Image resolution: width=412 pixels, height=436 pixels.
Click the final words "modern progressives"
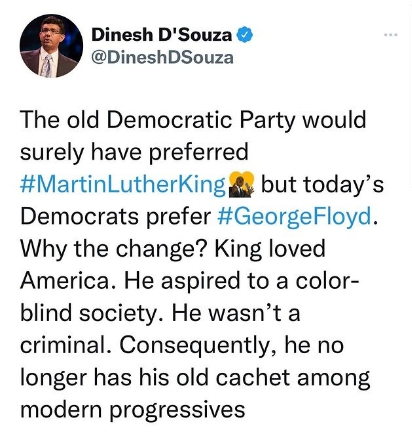coord(133,410)
